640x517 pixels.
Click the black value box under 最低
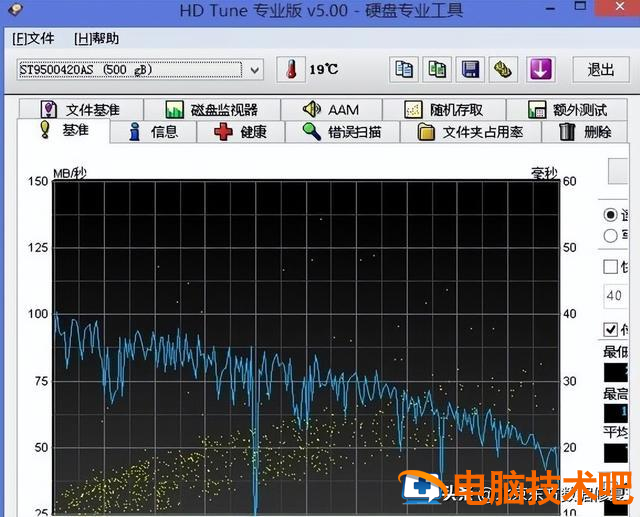point(616,372)
